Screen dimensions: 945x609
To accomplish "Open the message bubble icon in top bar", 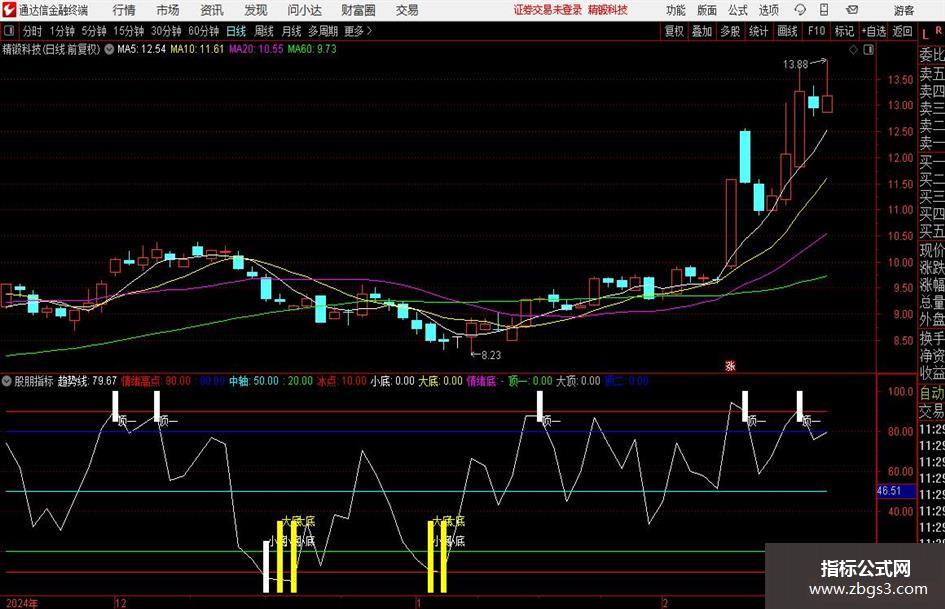I will 800,10.
